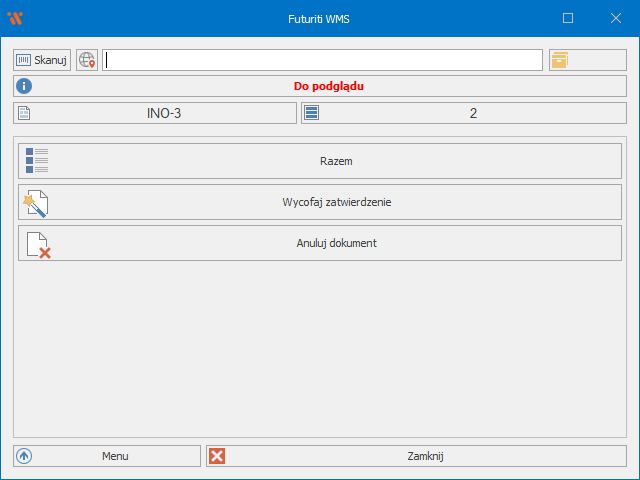Click the document with red X icon
Viewport: 640px width, 480px height.
38,244
